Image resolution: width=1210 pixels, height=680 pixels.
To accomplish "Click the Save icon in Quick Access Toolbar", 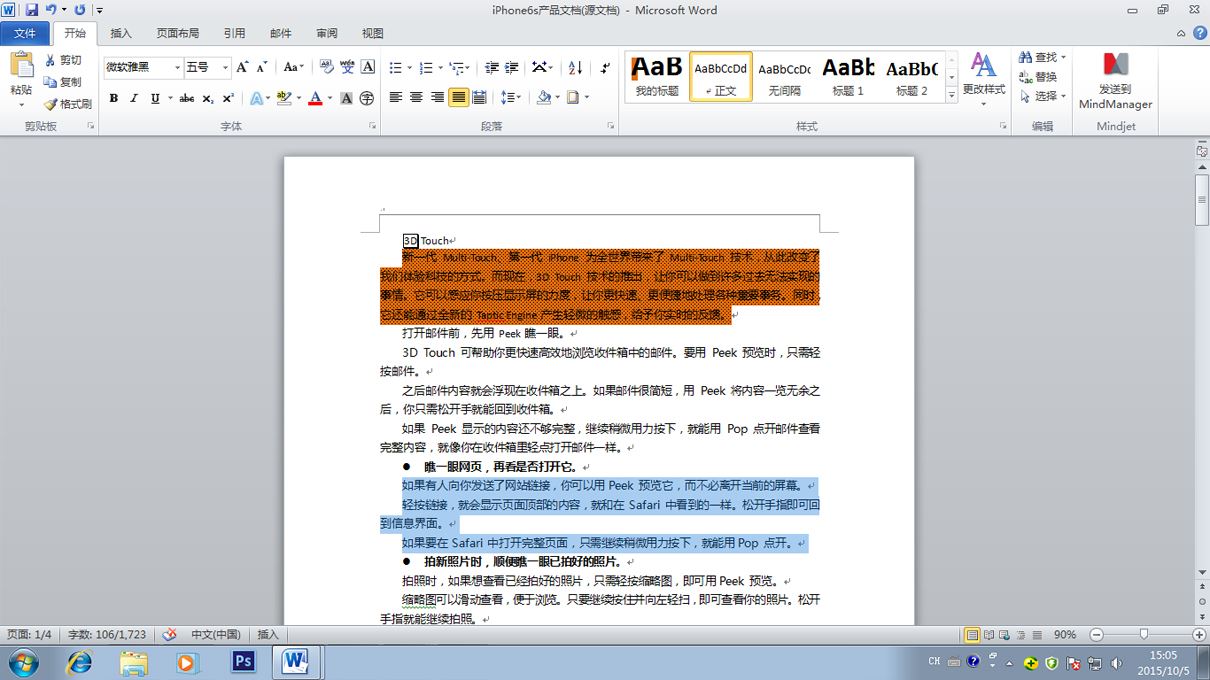I will [x=31, y=10].
